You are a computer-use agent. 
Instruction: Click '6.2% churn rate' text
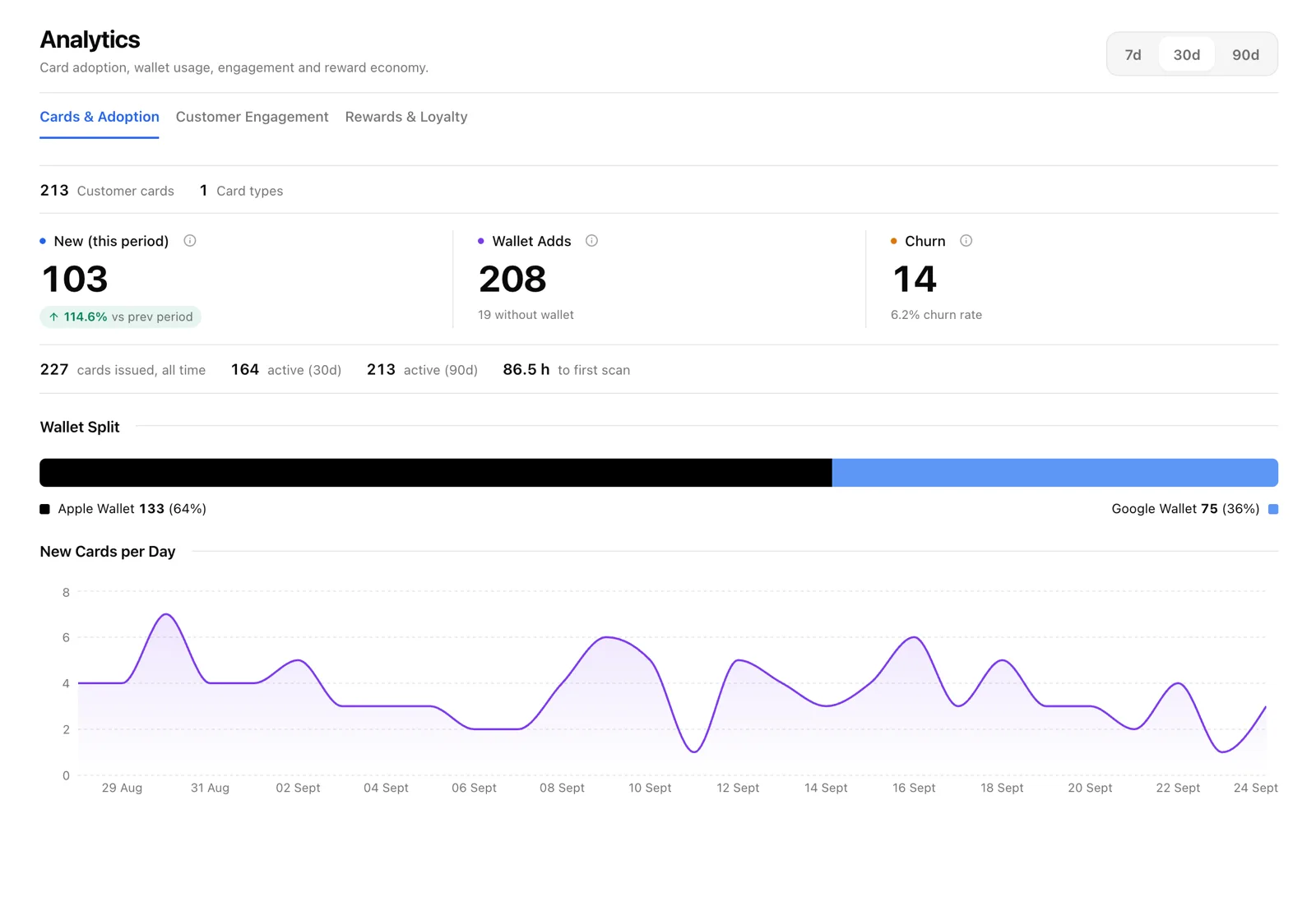[936, 315]
